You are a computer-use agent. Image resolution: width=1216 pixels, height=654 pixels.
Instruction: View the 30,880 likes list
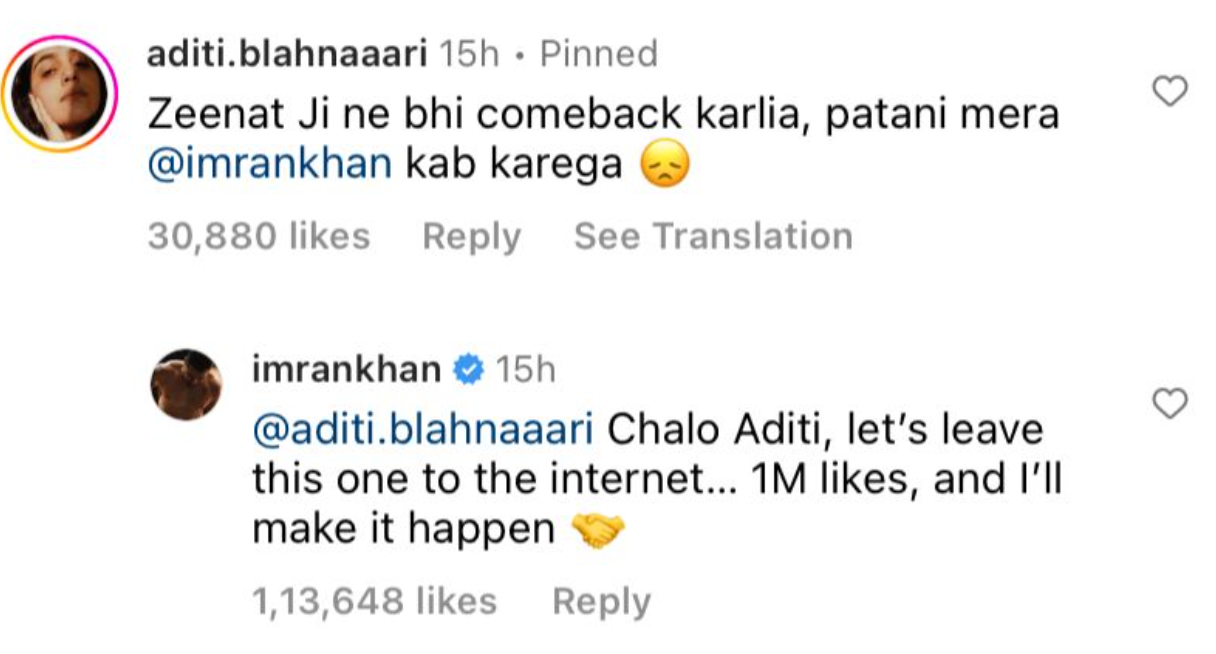(258, 237)
